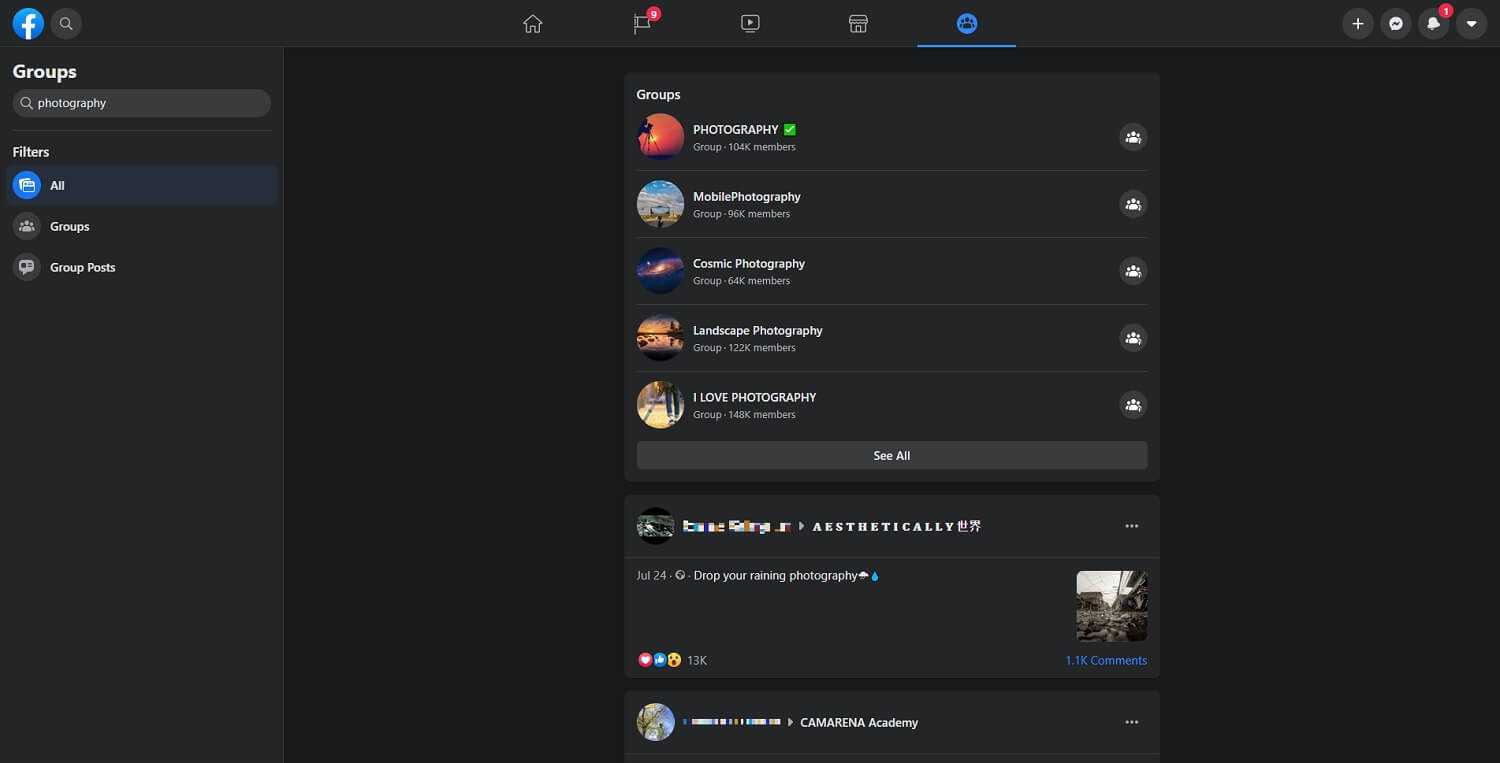
Task: Join I LOVE PHOTOGRAPHY via its icon
Action: tap(1133, 406)
